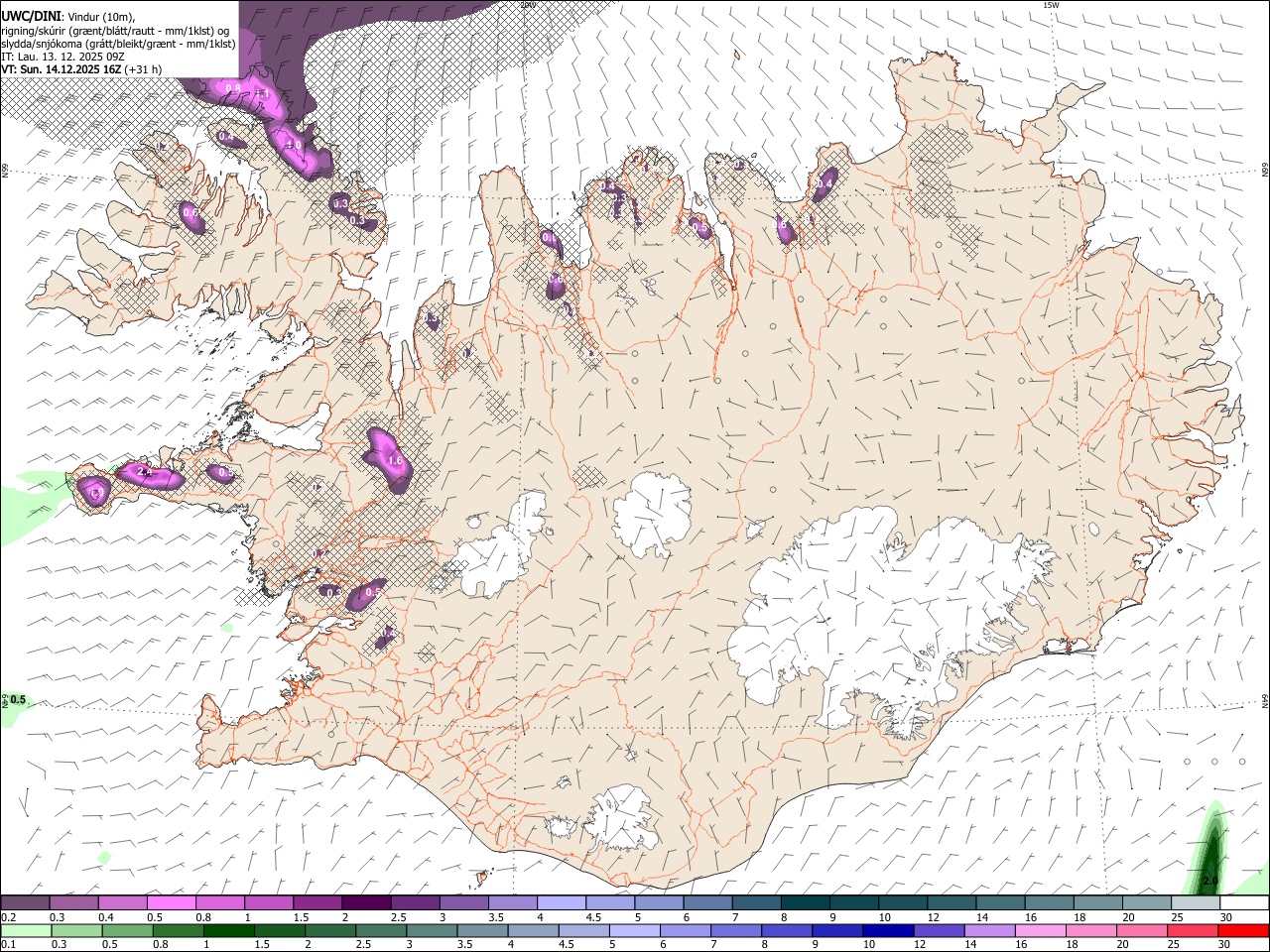Click the 'IT: Lau. 13. 12. 2025 09Z' line
Viewport: 1270px width, 952px height.
63,57
